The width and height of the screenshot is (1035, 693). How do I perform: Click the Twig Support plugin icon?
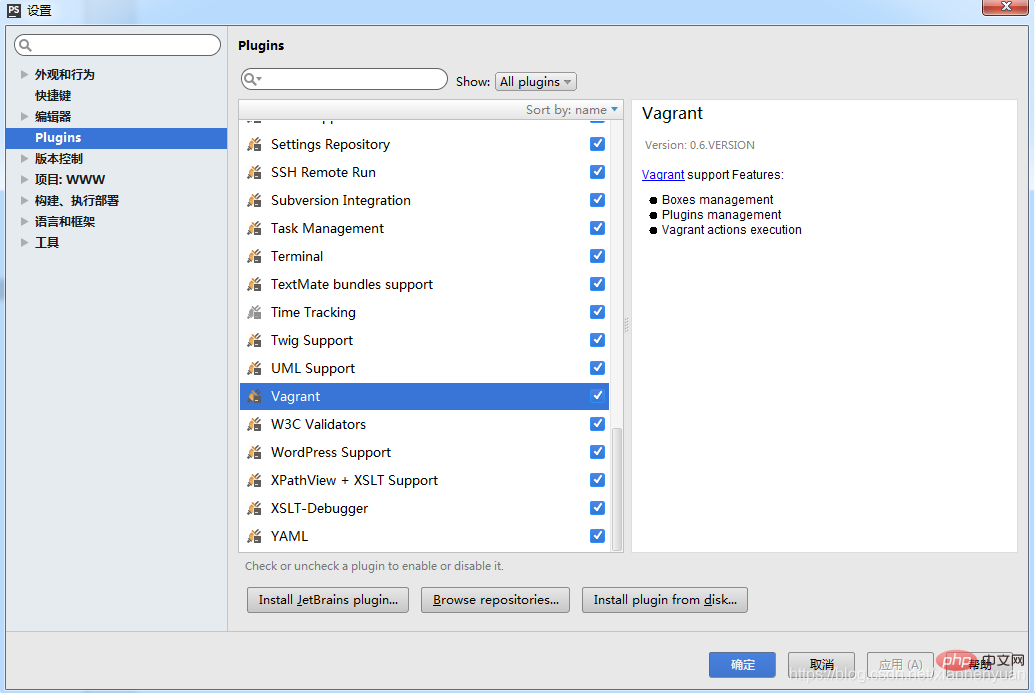pos(254,341)
